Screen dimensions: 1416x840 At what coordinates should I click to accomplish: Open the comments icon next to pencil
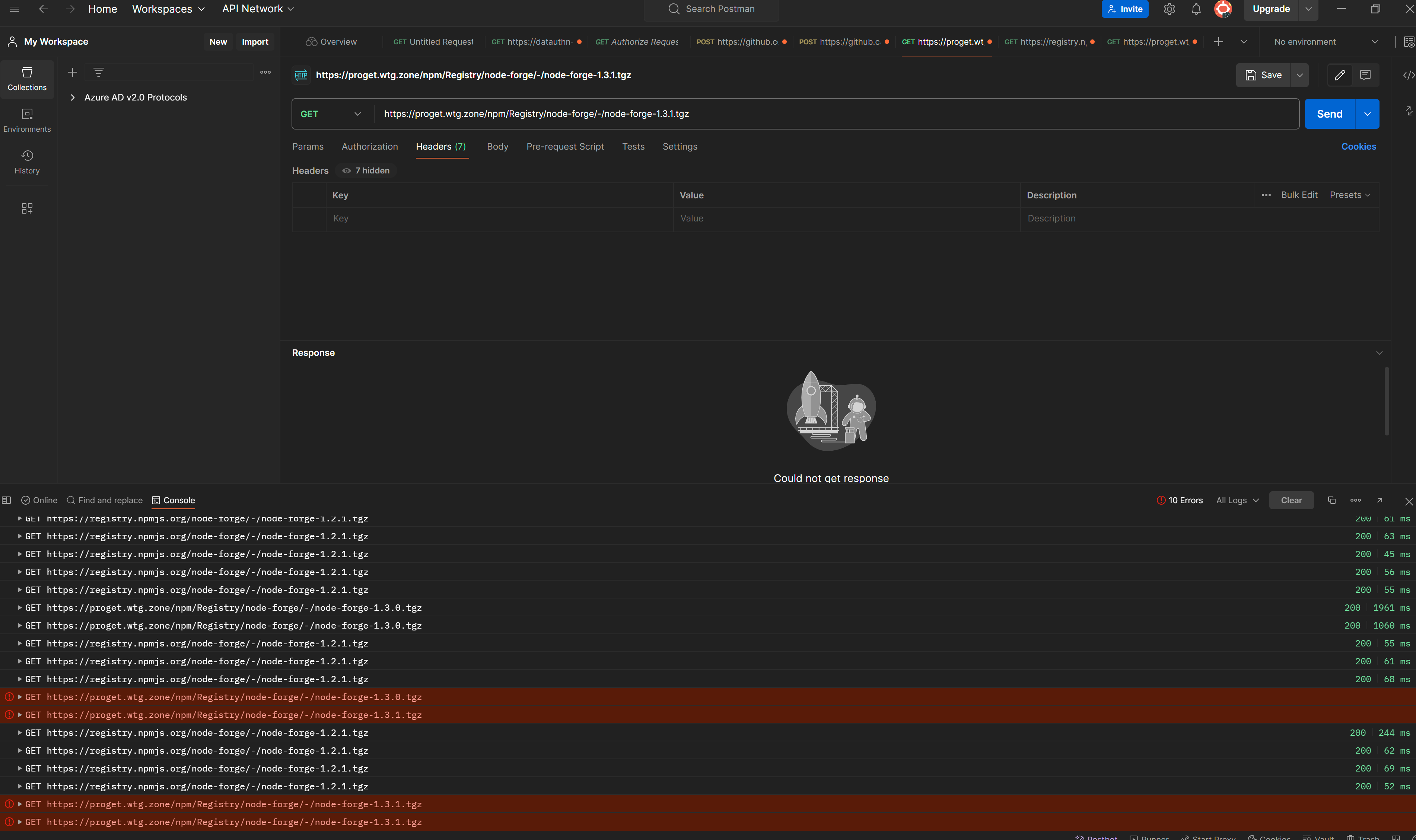coord(1365,75)
